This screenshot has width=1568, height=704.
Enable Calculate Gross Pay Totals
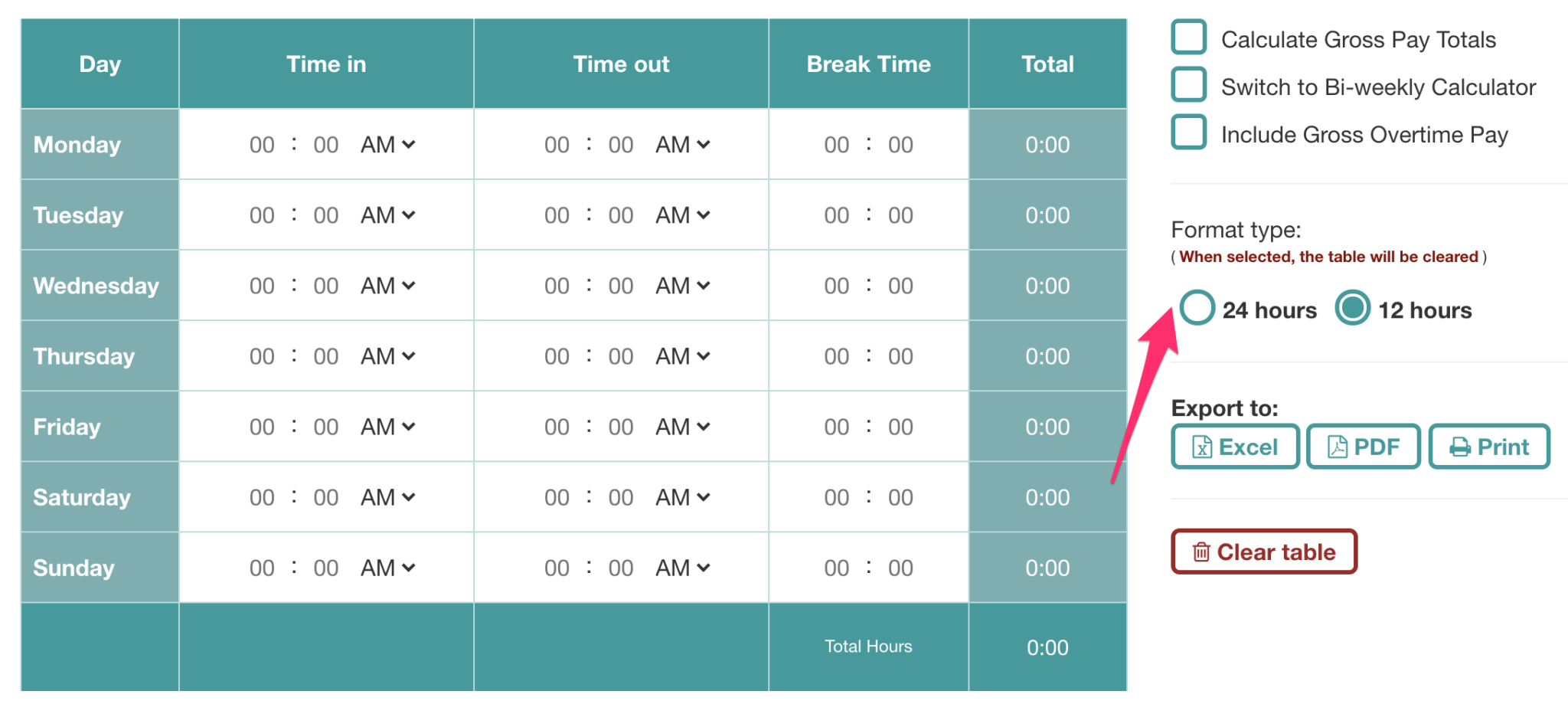(1187, 37)
